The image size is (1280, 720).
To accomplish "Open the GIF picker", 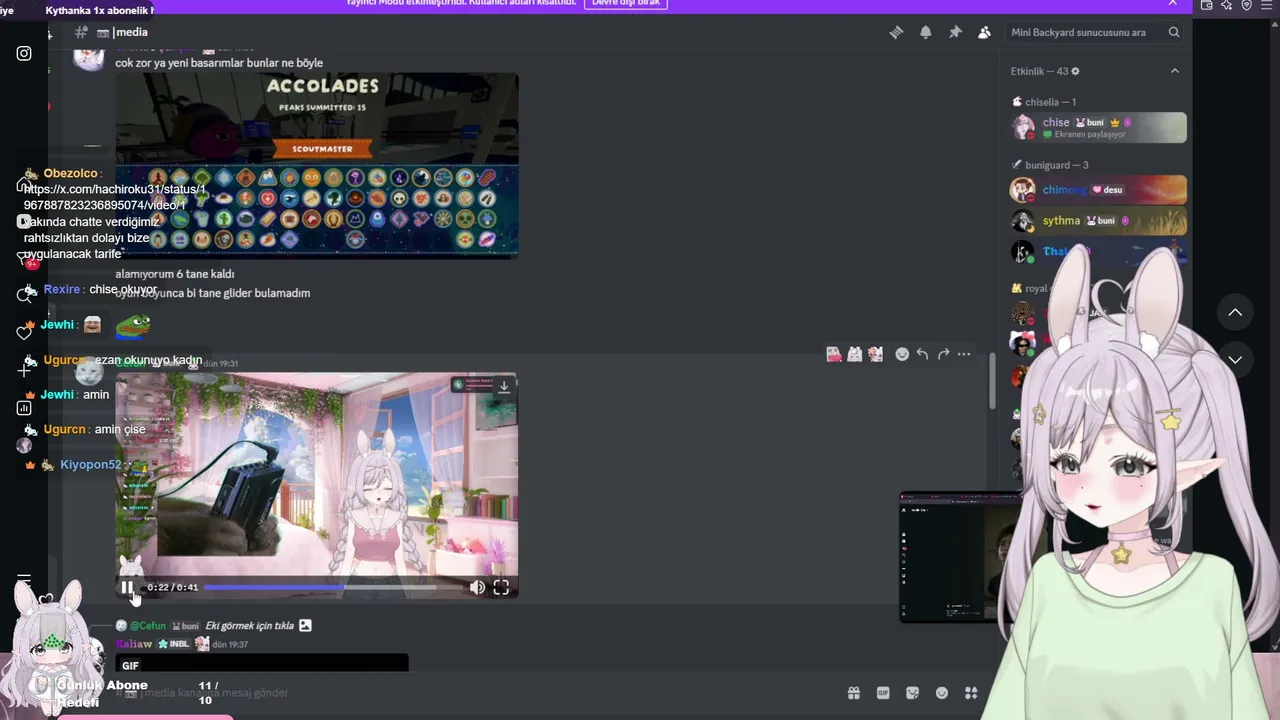I will coord(883,693).
